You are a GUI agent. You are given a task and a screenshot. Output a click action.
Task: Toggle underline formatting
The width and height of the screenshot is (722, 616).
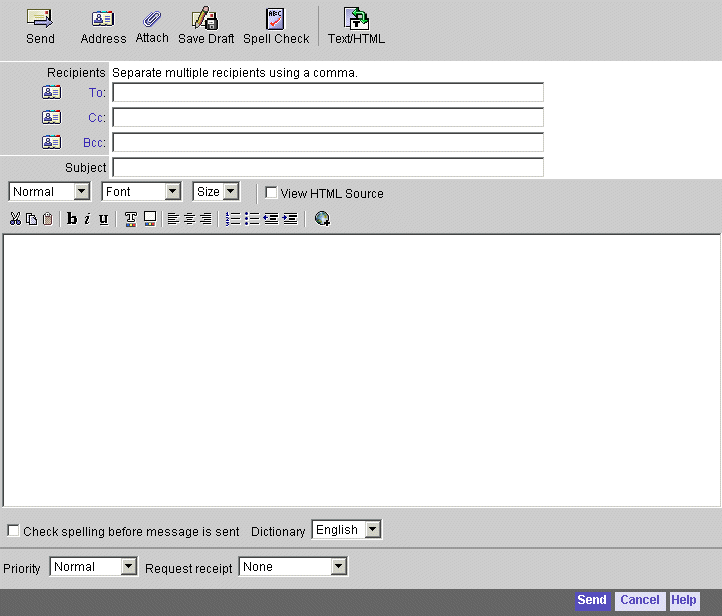[104, 219]
